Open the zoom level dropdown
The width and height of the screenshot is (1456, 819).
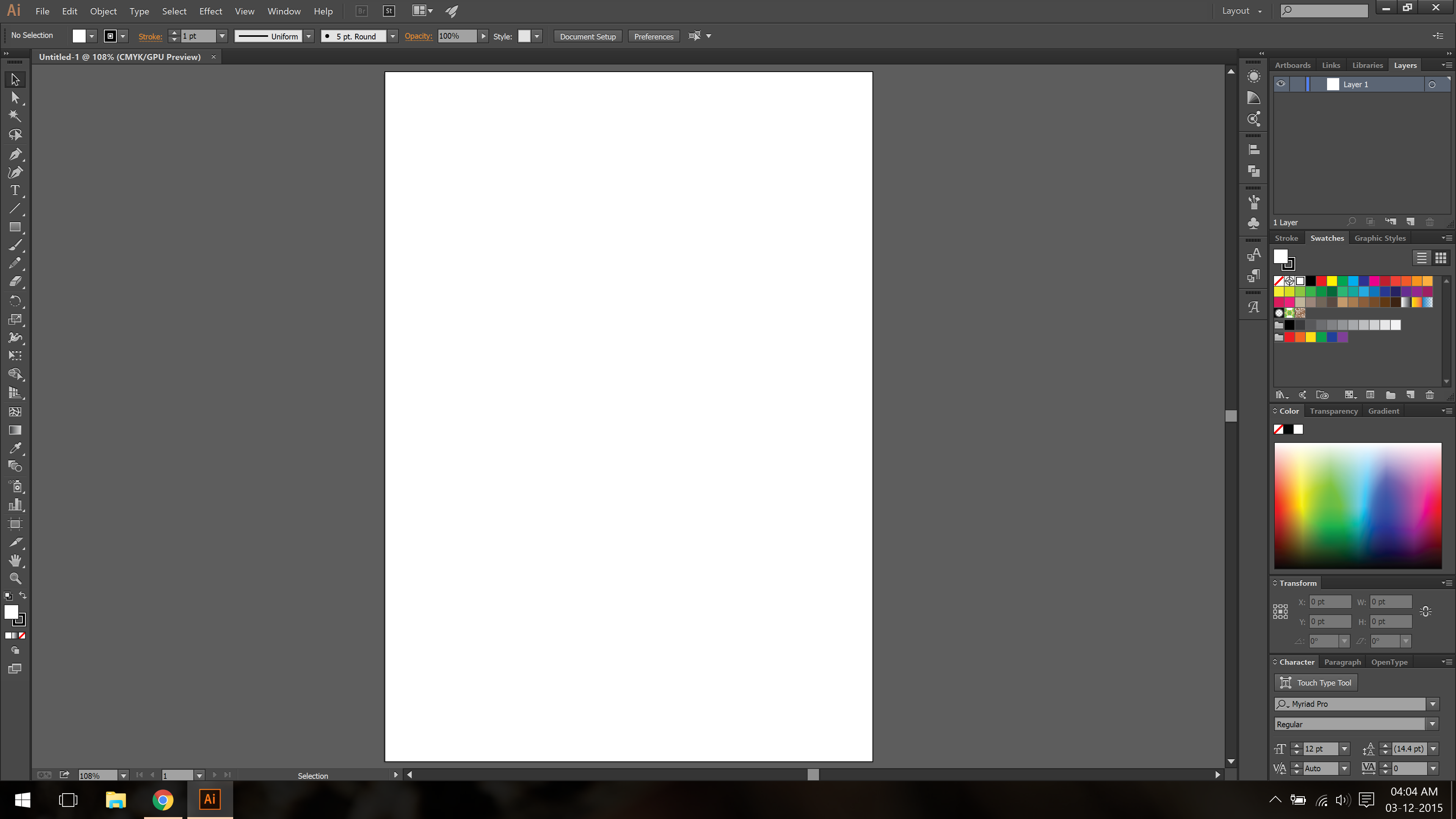click(x=122, y=775)
